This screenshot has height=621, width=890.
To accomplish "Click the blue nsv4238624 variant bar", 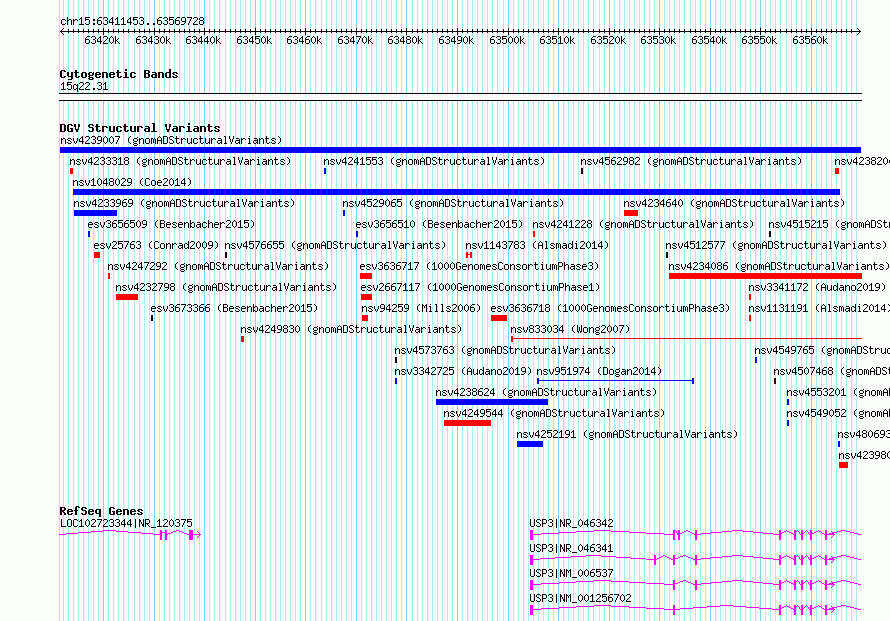I will tap(492, 402).
